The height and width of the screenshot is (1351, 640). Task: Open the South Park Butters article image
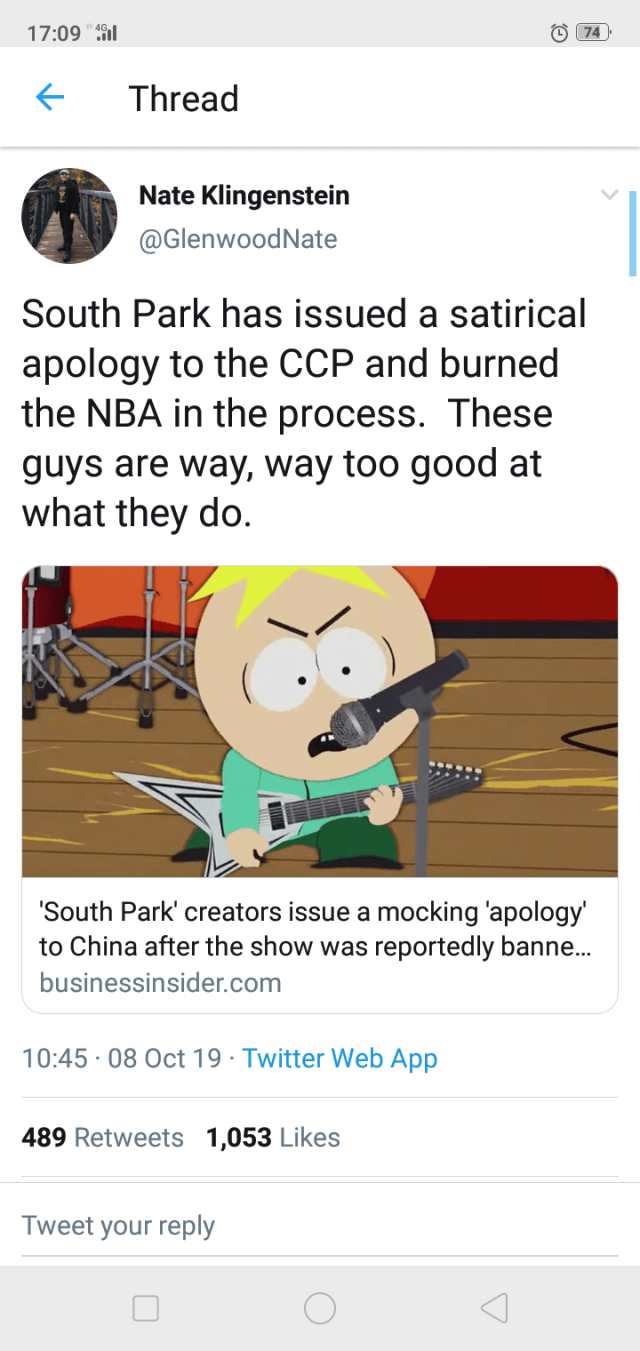click(x=320, y=721)
